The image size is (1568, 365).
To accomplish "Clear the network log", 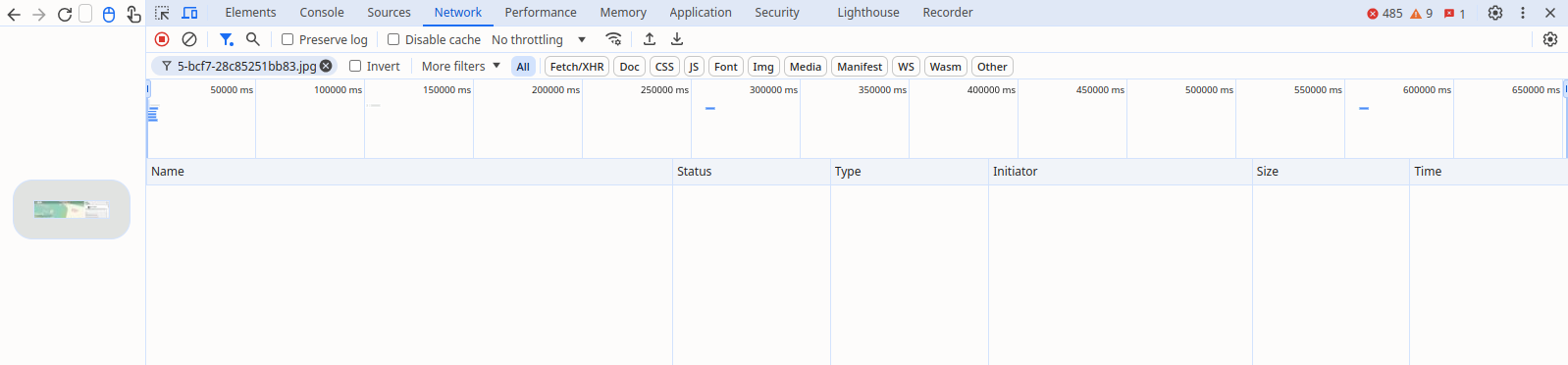I will click(x=189, y=39).
